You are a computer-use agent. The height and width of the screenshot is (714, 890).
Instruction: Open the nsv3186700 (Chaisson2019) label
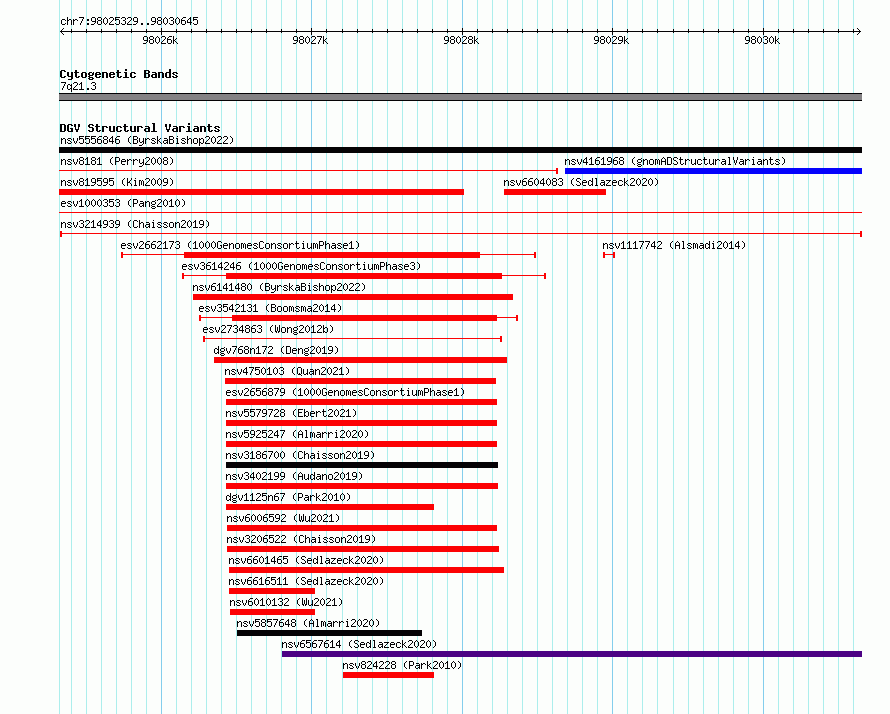point(300,455)
